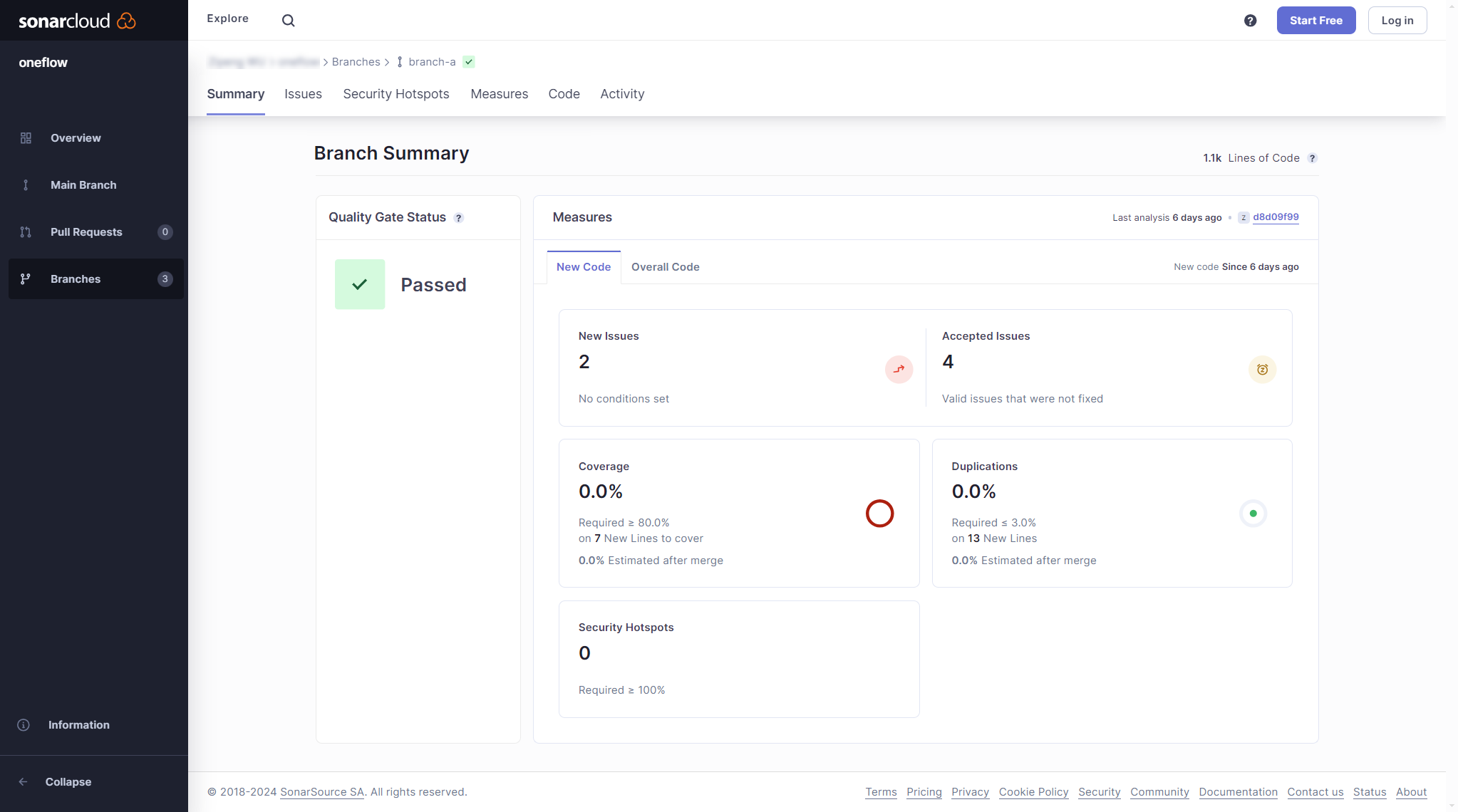Toggle the New Code view tab

click(583, 267)
